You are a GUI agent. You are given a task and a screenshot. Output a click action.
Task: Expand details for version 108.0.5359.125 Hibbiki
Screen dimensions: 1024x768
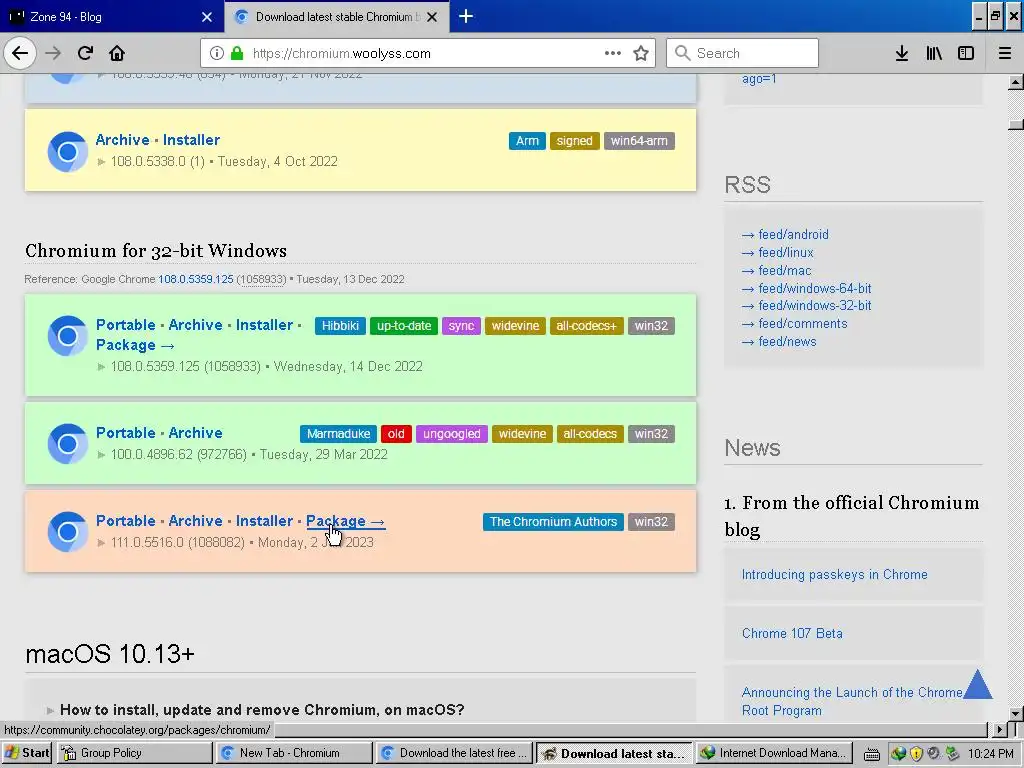pos(101,366)
